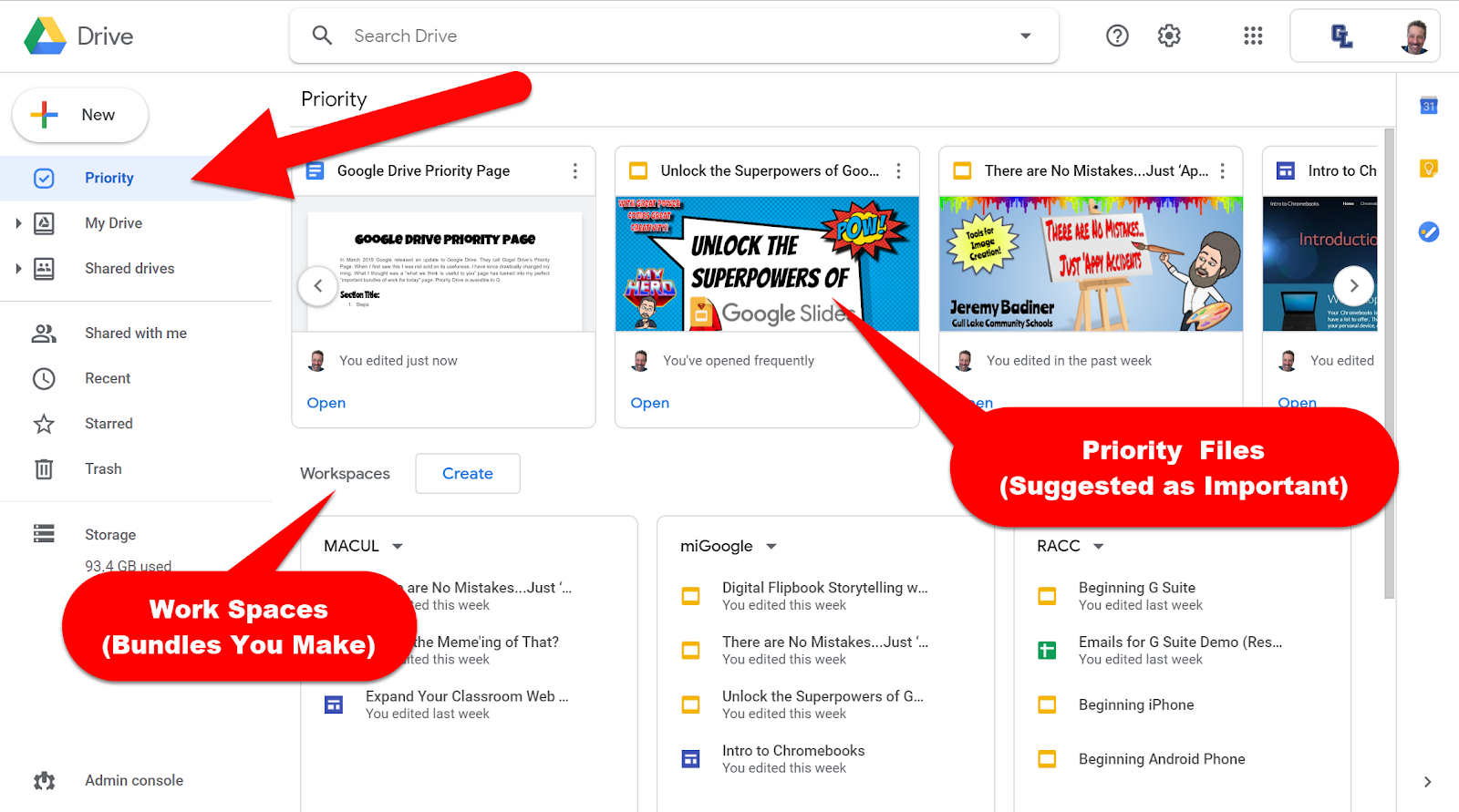
Task: Select My Drive in the sidebar
Action: click(113, 223)
